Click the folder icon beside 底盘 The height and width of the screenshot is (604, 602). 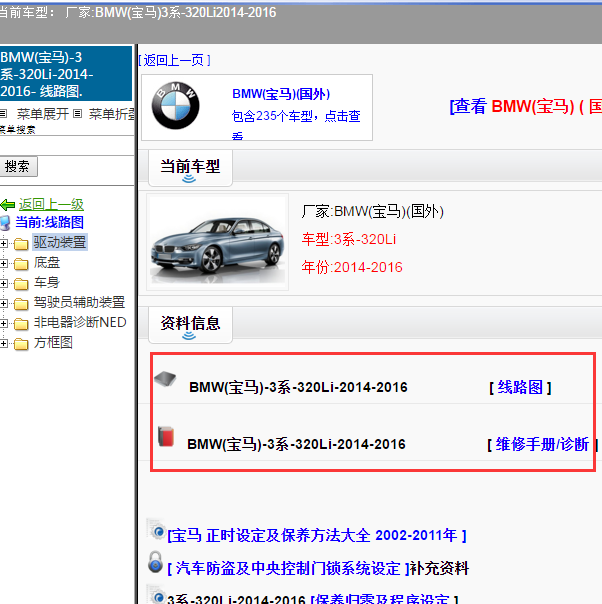pyautogui.click(x=21, y=263)
